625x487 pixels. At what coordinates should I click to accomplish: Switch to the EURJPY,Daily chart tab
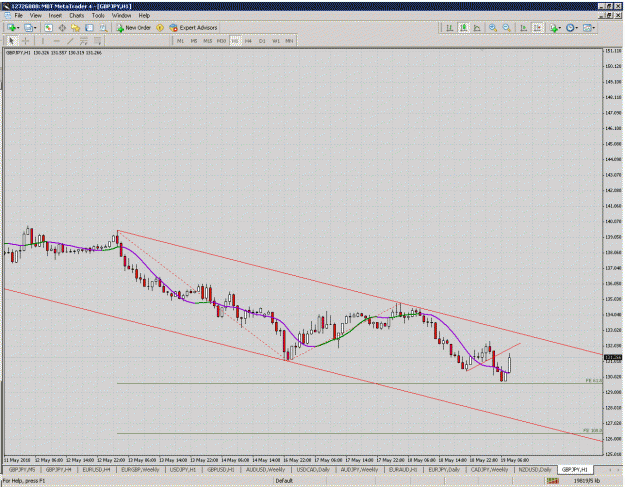(x=444, y=470)
